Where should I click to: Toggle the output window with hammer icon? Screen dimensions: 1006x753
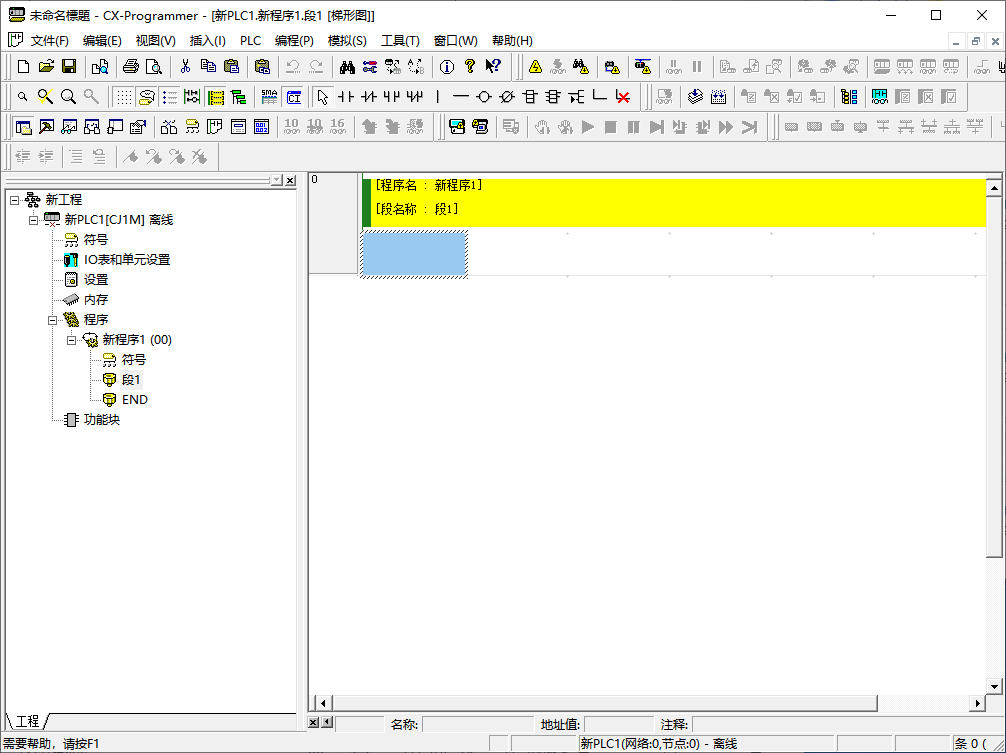(47, 127)
